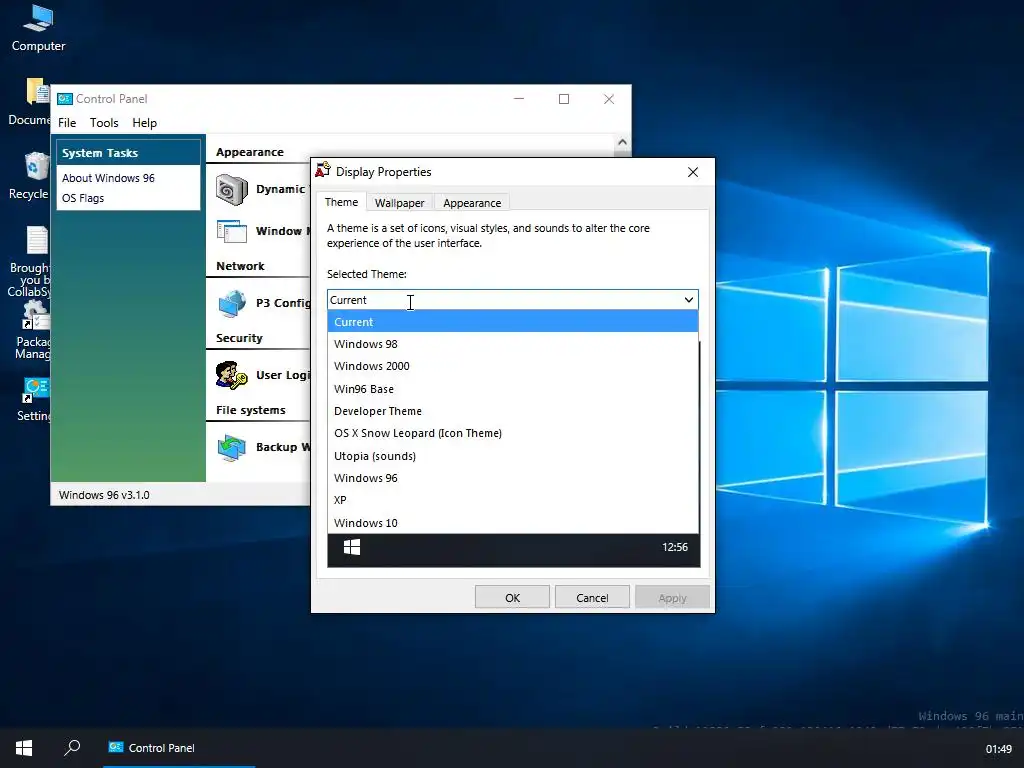The width and height of the screenshot is (1024, 768).
Task: Choose the Utopia (sounds) theme
Action: (513, 456)
